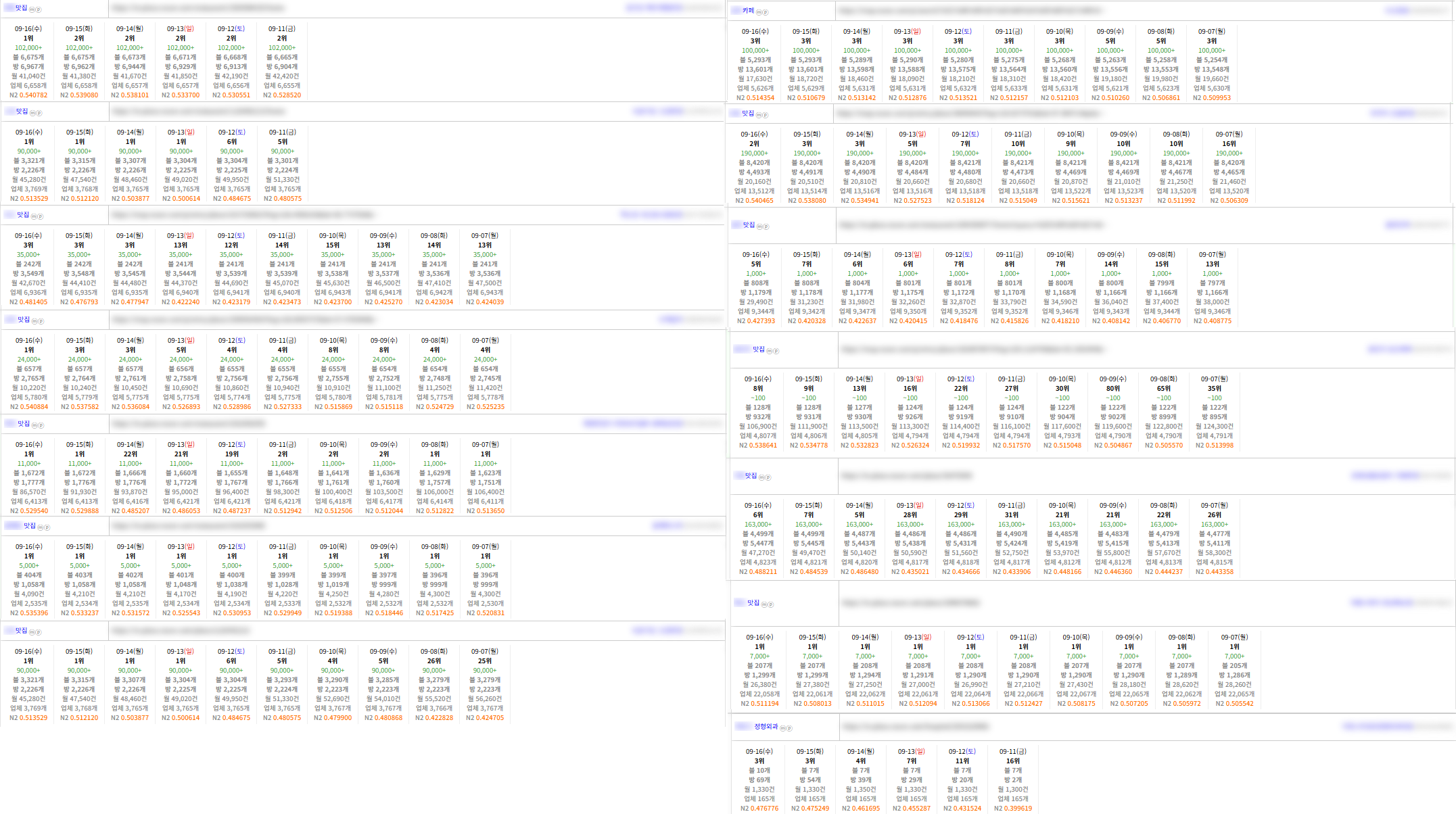Click 'p' icon in 맛집 panel showing 163,000+
1456x814 pixels.
[768, 477]
